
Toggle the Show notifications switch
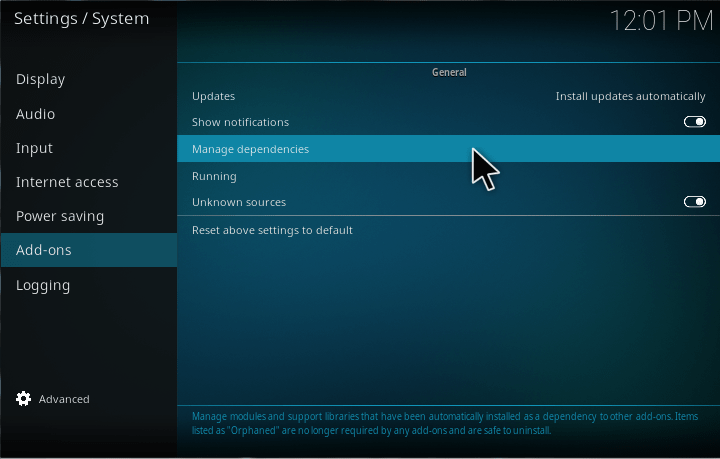pos(694,122)
